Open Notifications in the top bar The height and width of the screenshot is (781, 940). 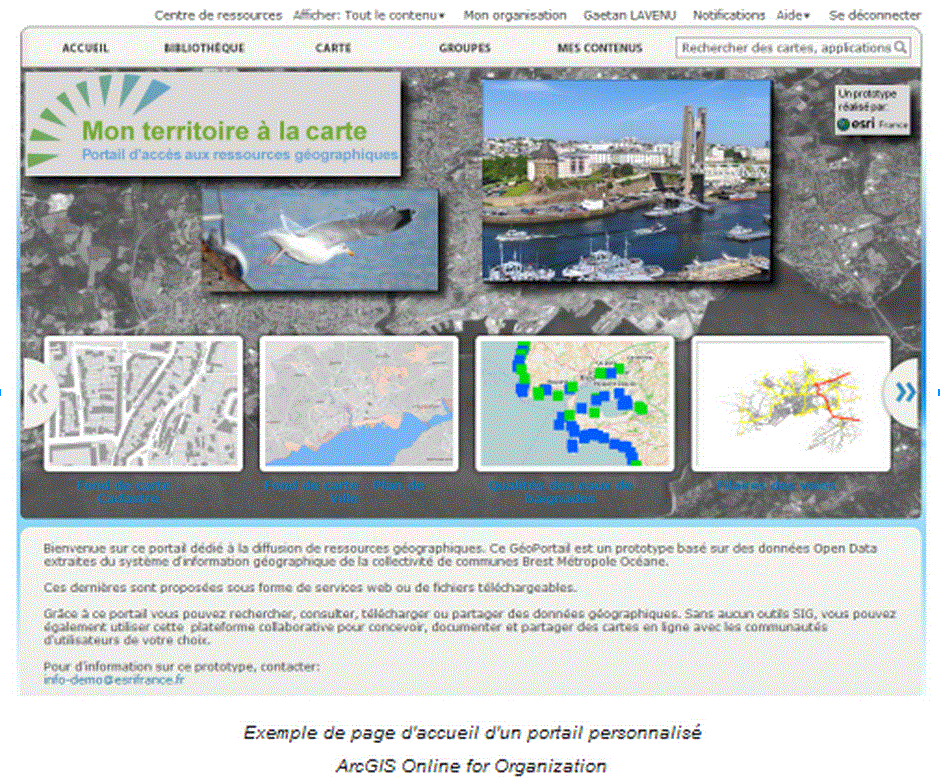point(729,16)
